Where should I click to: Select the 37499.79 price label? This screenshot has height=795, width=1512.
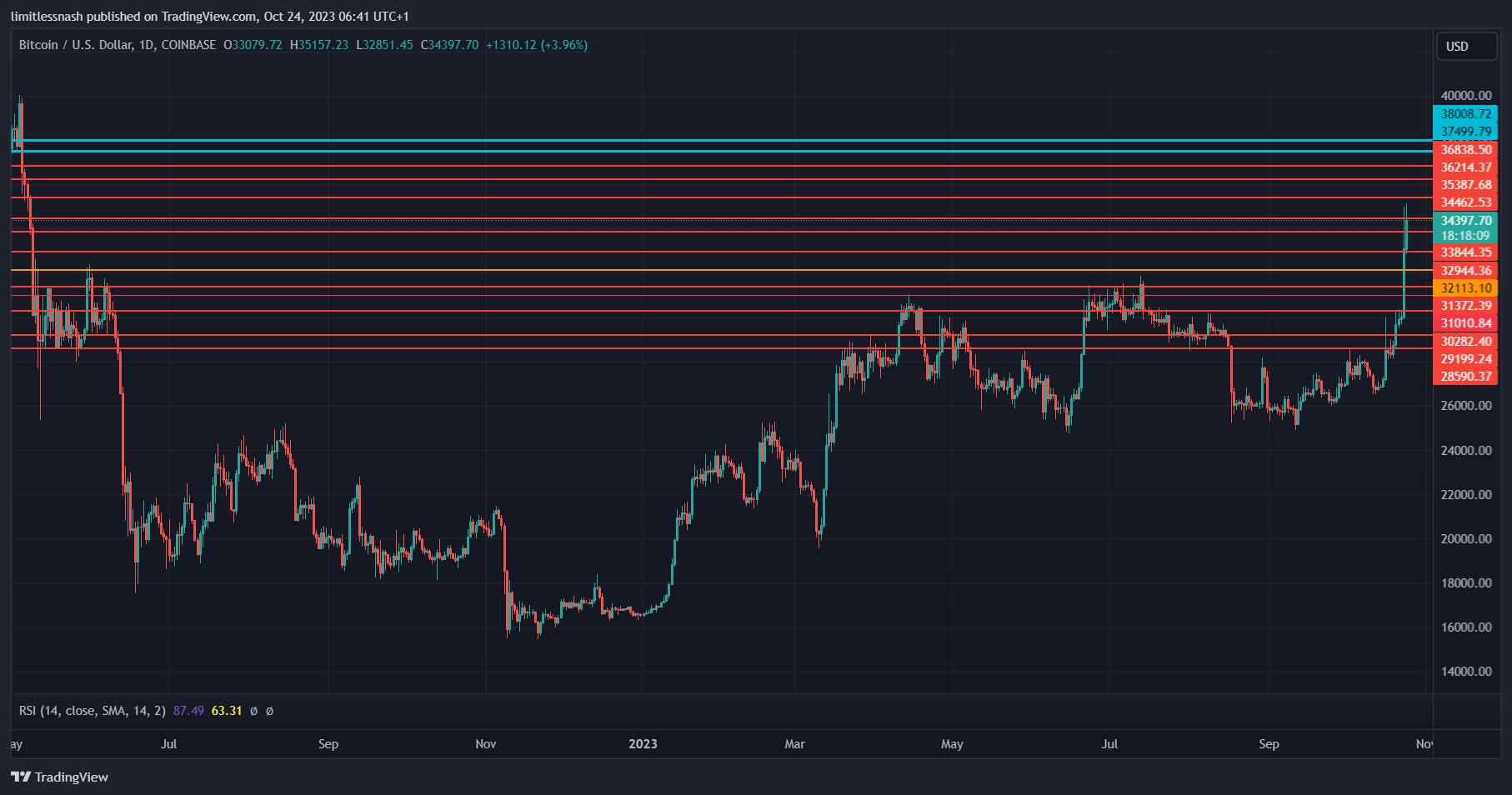1465,132
